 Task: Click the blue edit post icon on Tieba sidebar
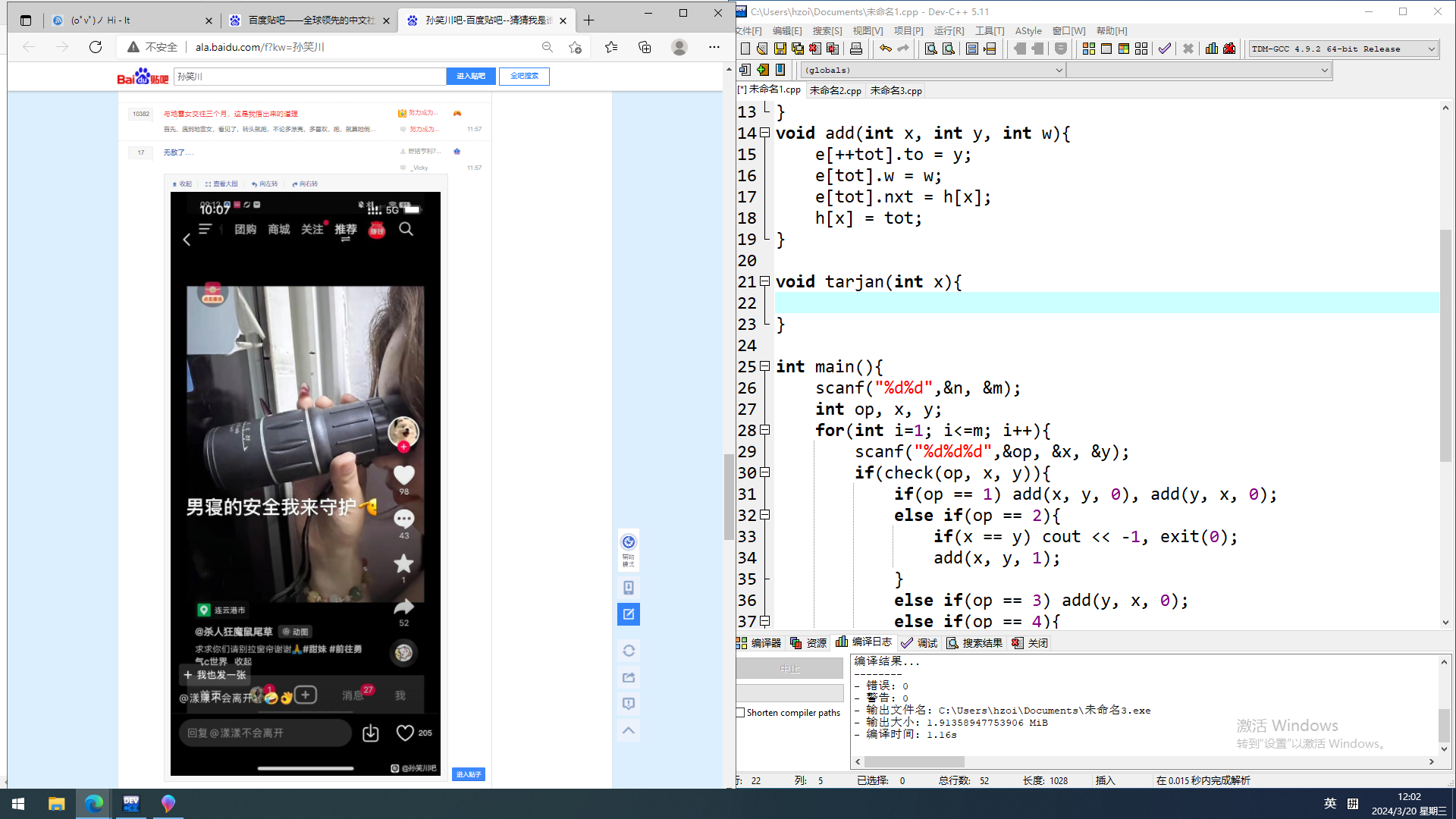(628, 614)
